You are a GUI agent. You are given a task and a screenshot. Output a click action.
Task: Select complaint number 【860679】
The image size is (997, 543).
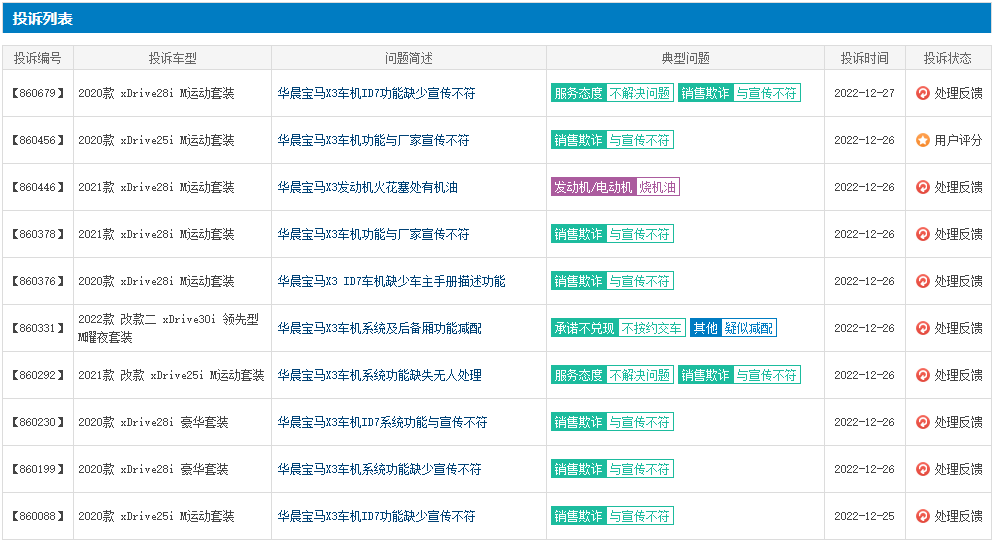[38, 93]
